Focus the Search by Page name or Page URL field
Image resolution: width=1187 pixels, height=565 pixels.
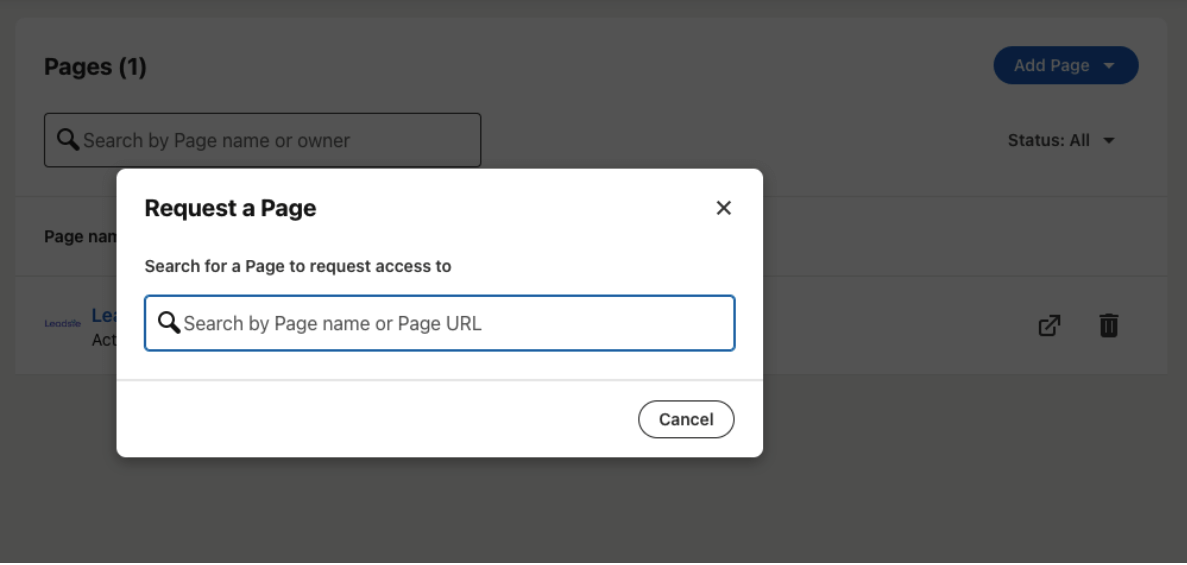[440, 323]
